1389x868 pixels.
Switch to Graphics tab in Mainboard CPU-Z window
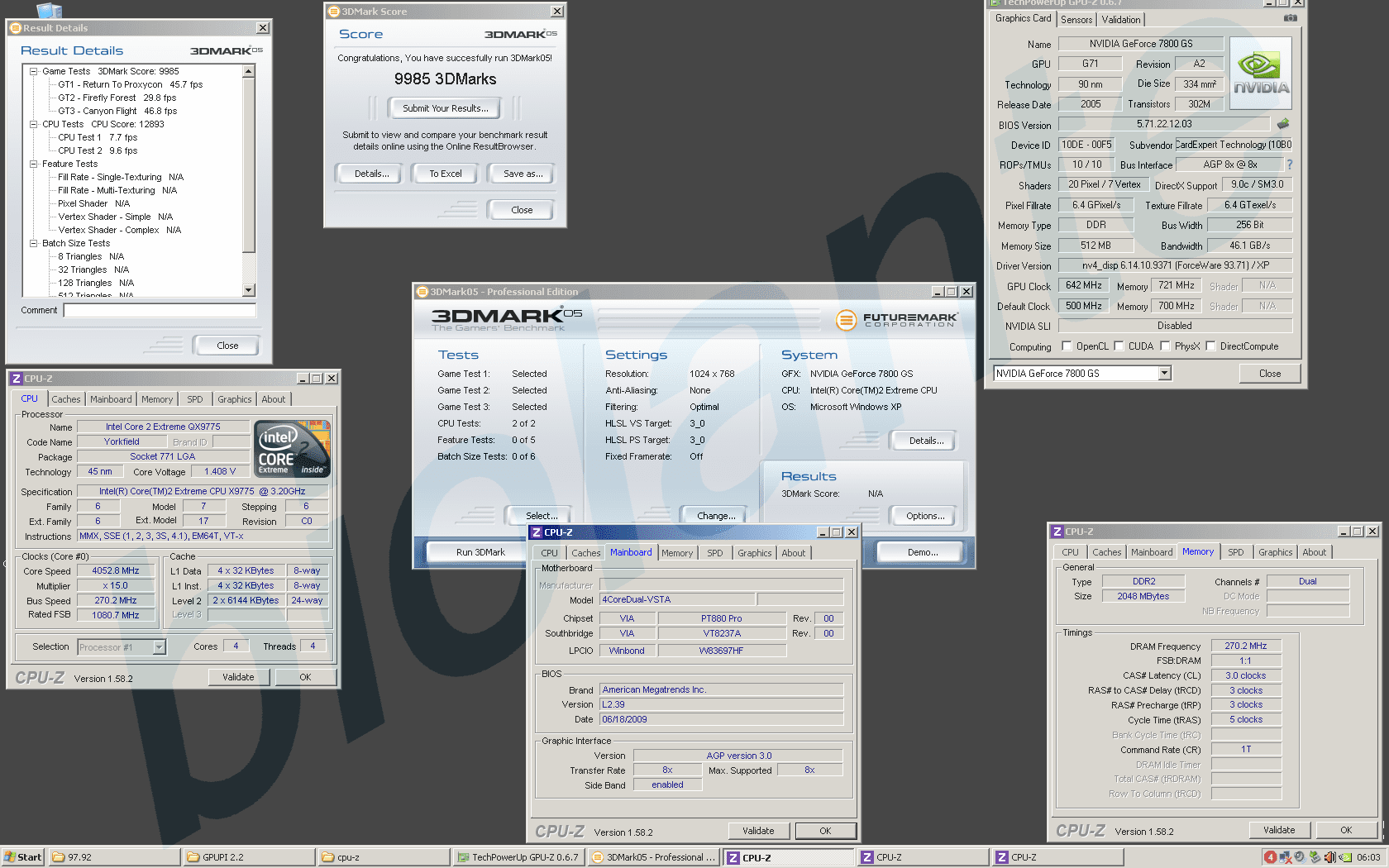click(x=754, y=553)
